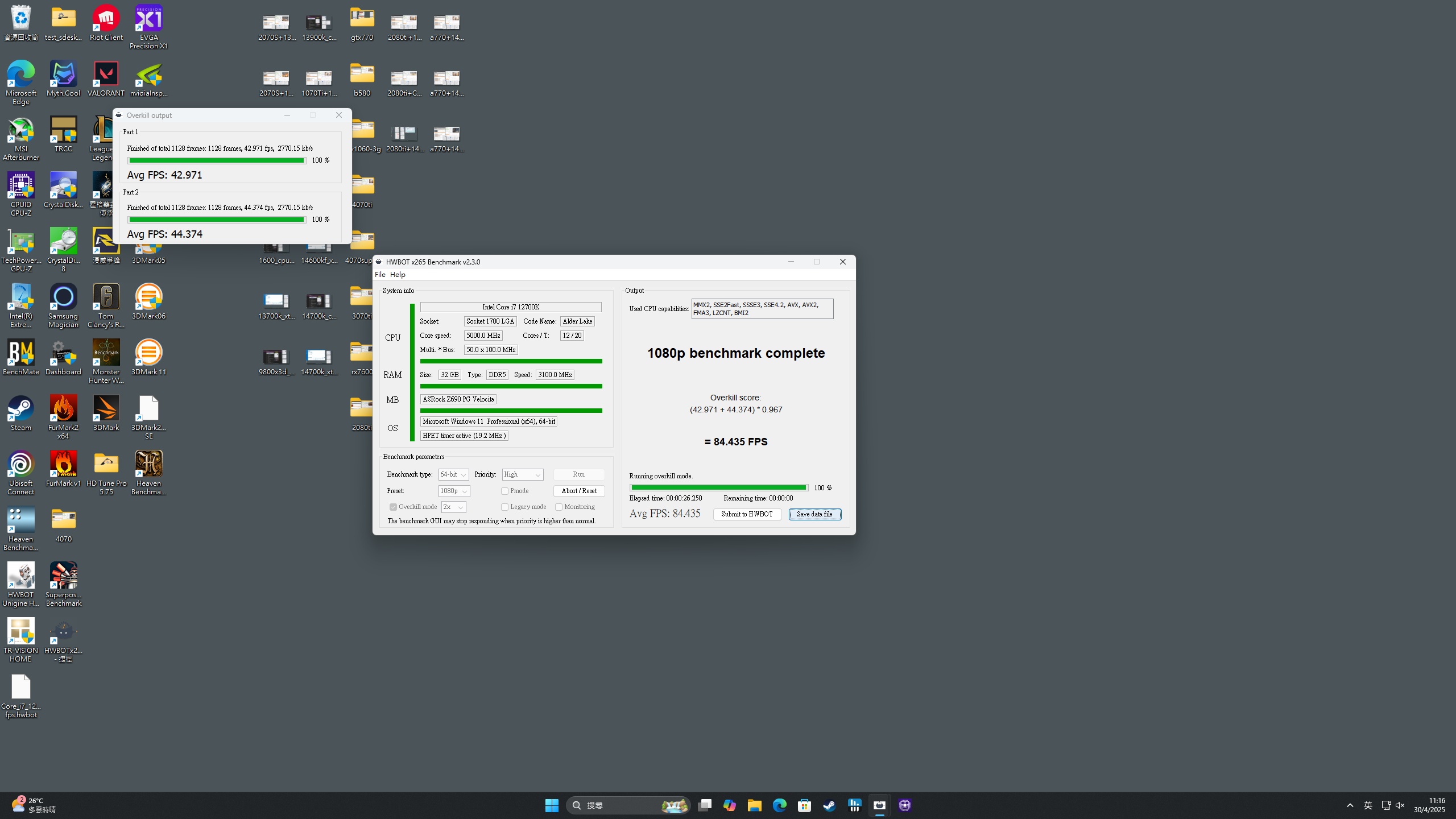Click the HPET timer active field
The height and width of the screenshot is (819, 1456).
coord(464,436)
